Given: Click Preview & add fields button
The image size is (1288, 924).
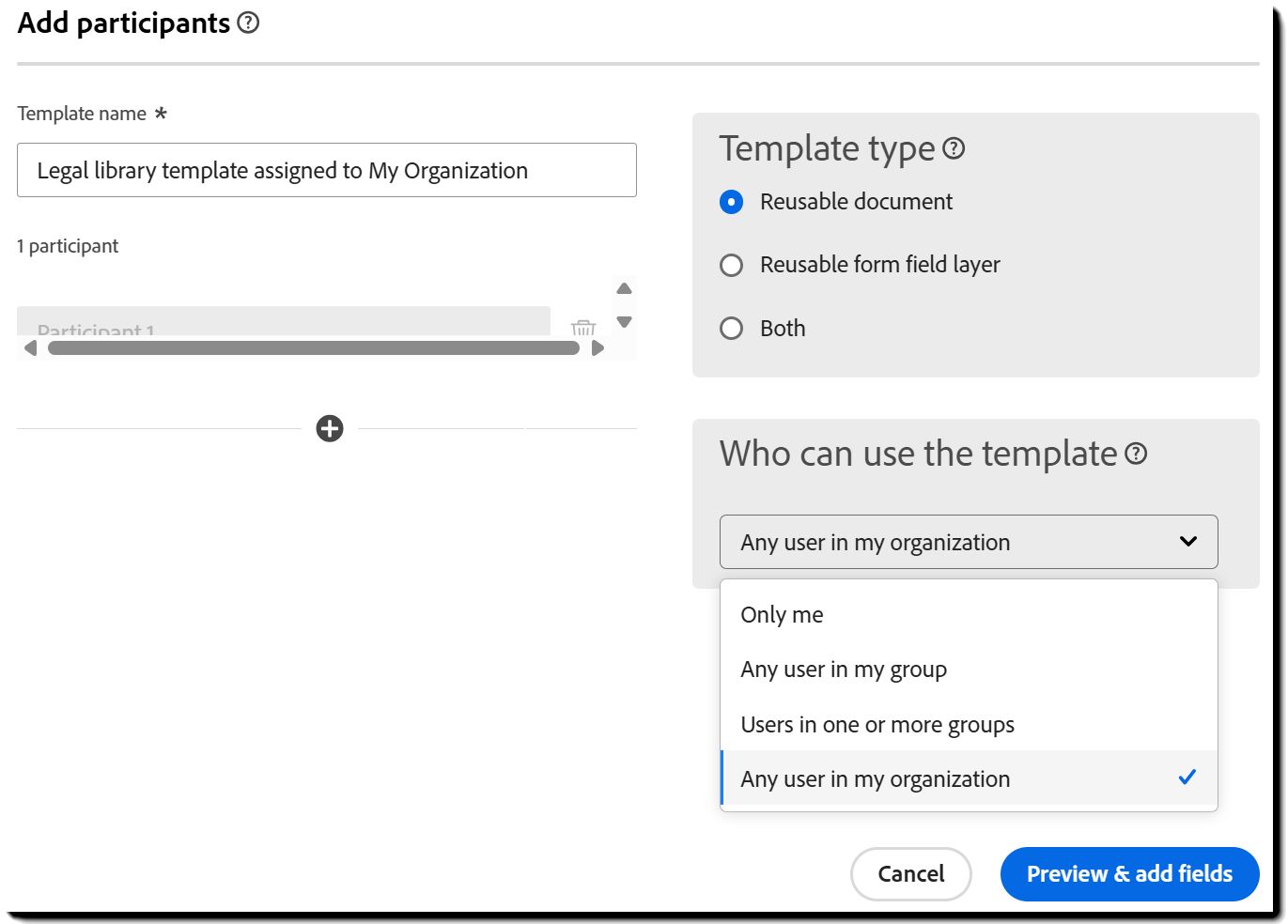Looking at the screenshot, I should click(1129, 874).
